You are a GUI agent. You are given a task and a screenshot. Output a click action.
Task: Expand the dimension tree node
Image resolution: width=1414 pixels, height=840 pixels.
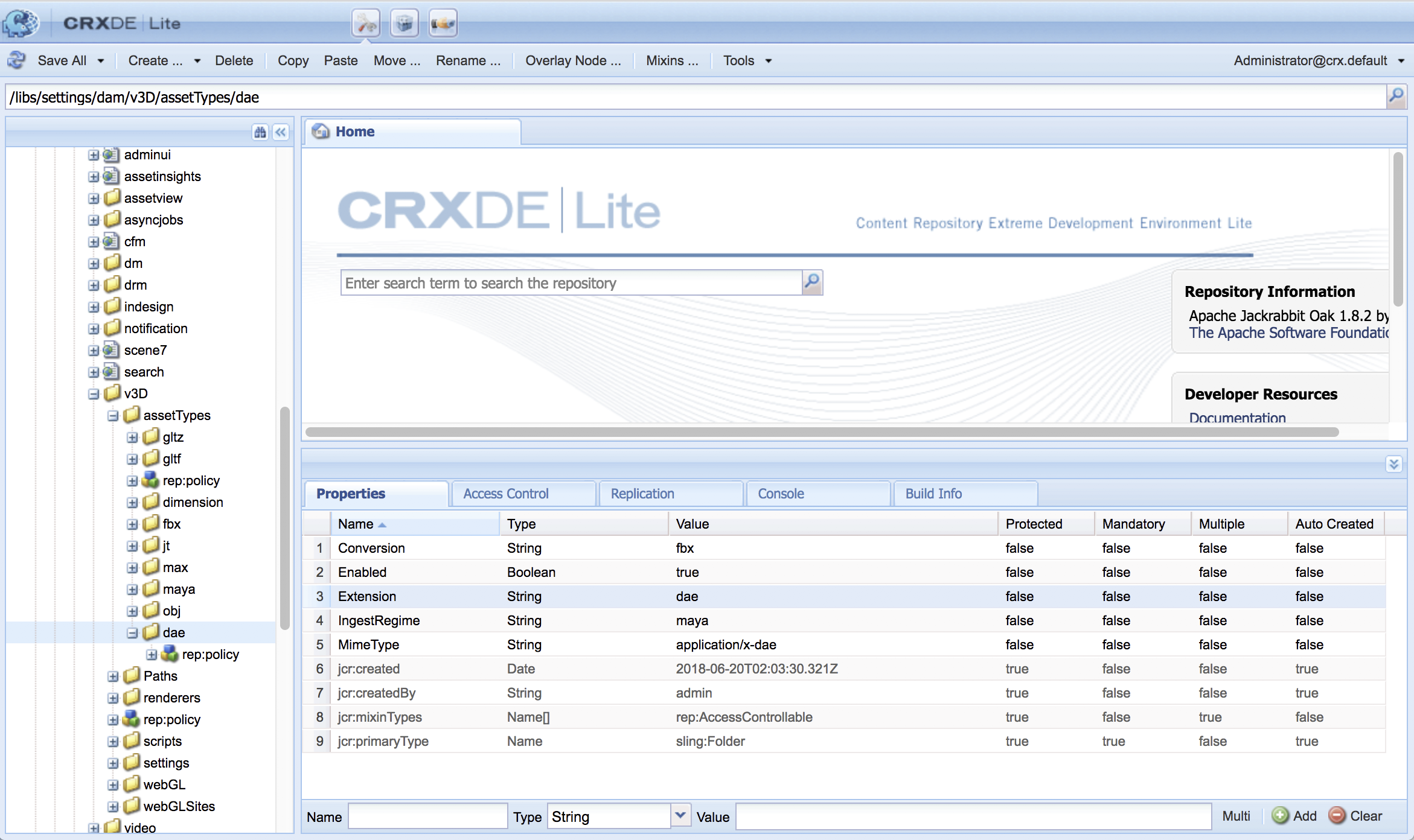[132, 503]
